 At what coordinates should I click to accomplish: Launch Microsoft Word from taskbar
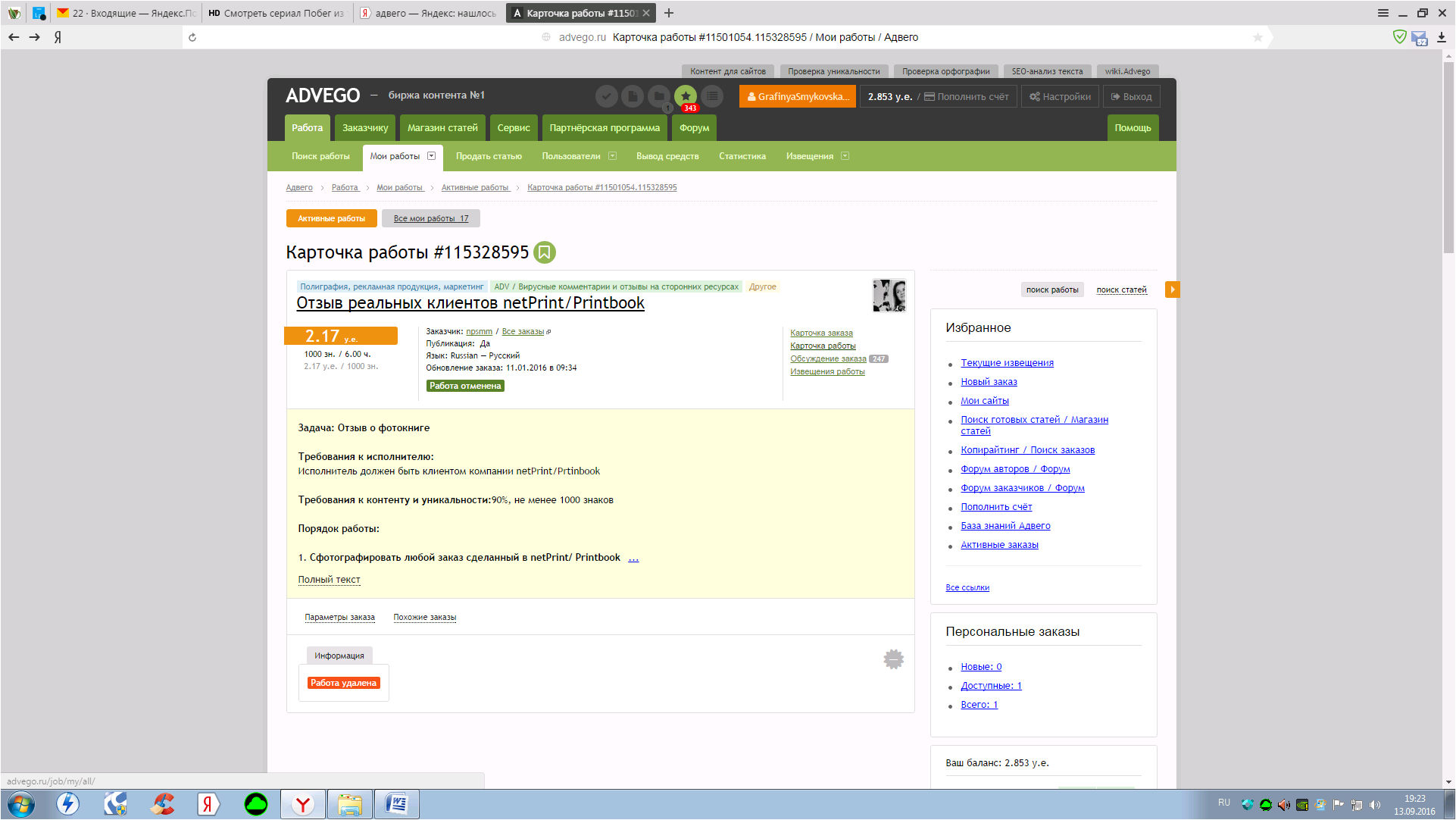tap(396, 804)
